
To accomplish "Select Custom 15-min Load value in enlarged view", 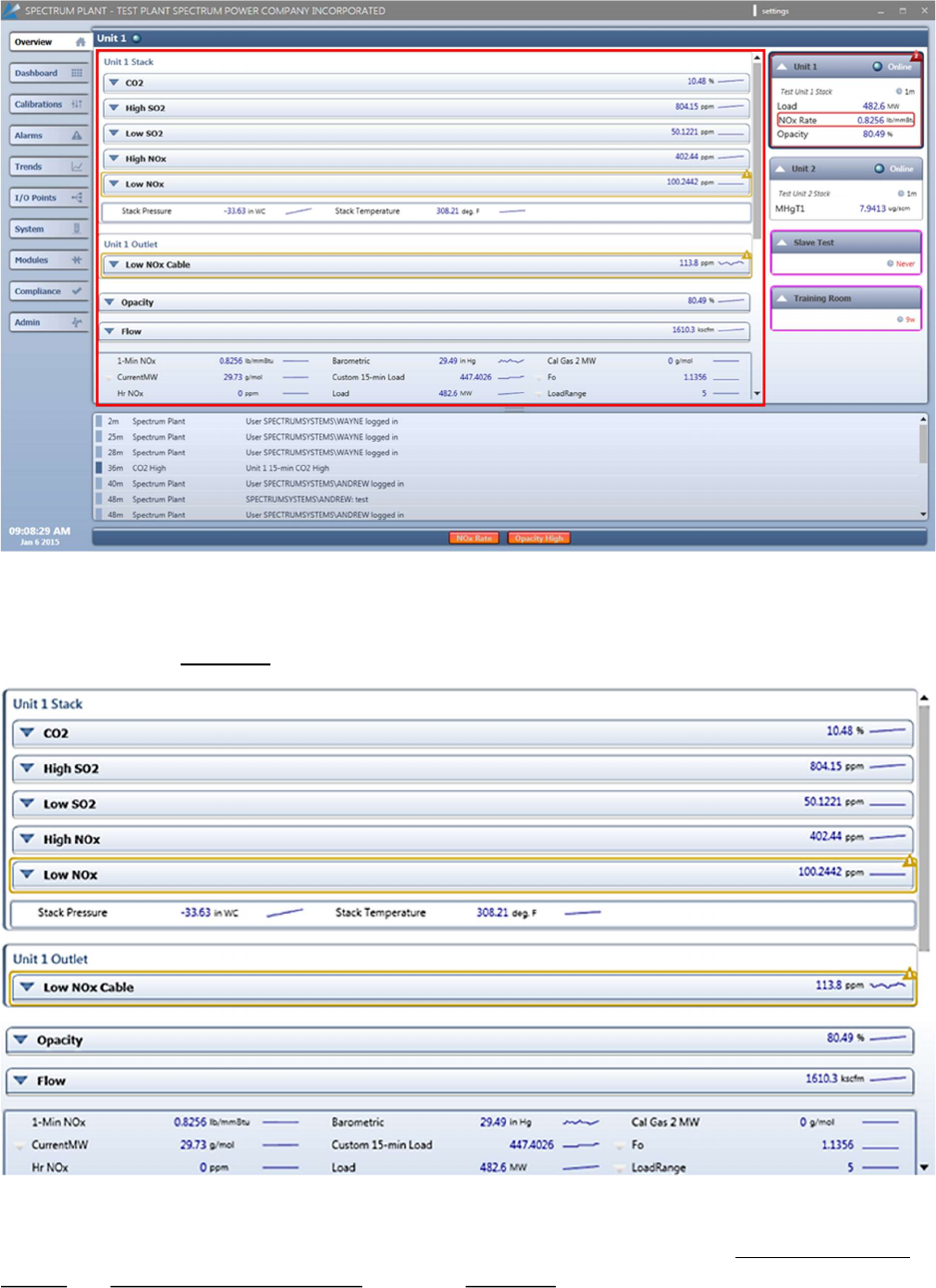I will point(531,1145).
